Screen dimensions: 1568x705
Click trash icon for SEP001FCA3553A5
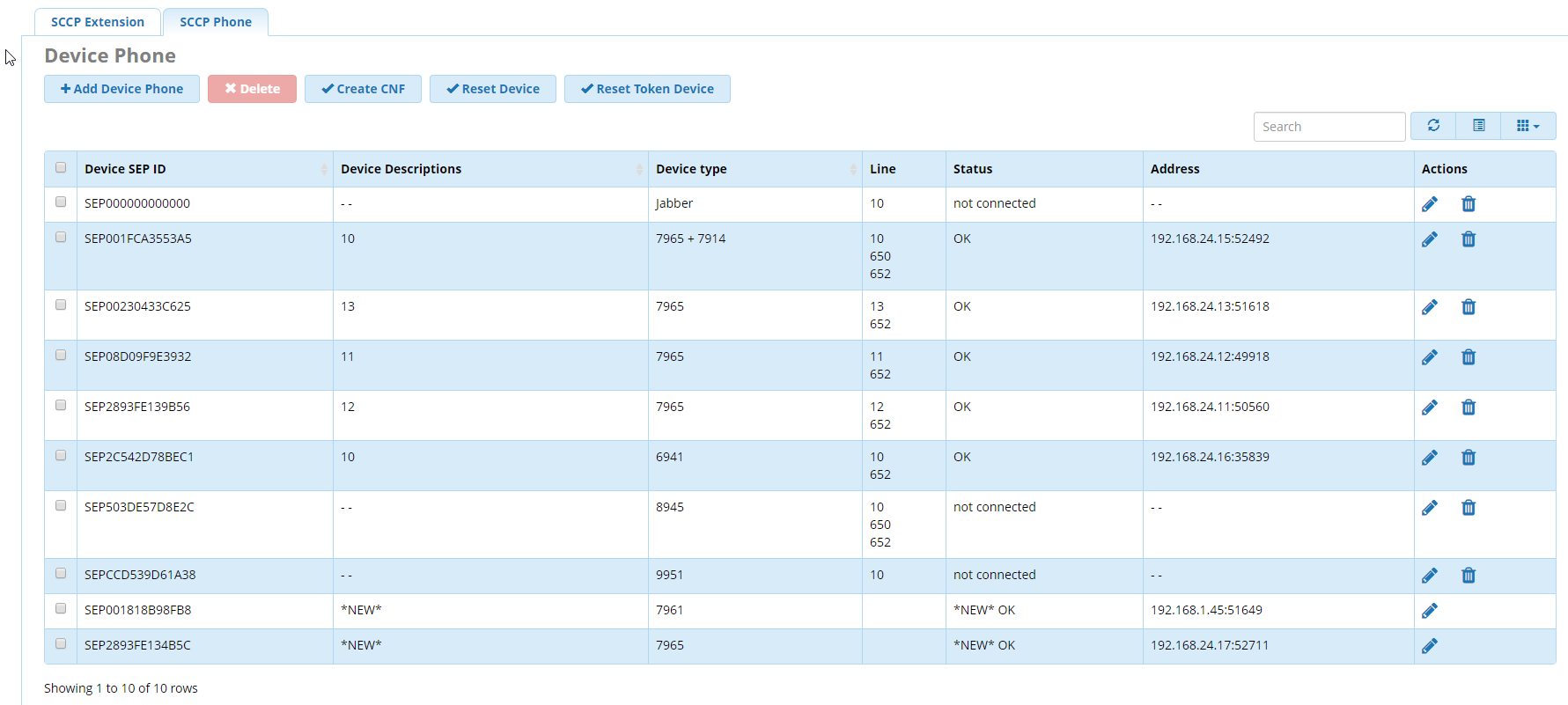tap(1469, 239)
